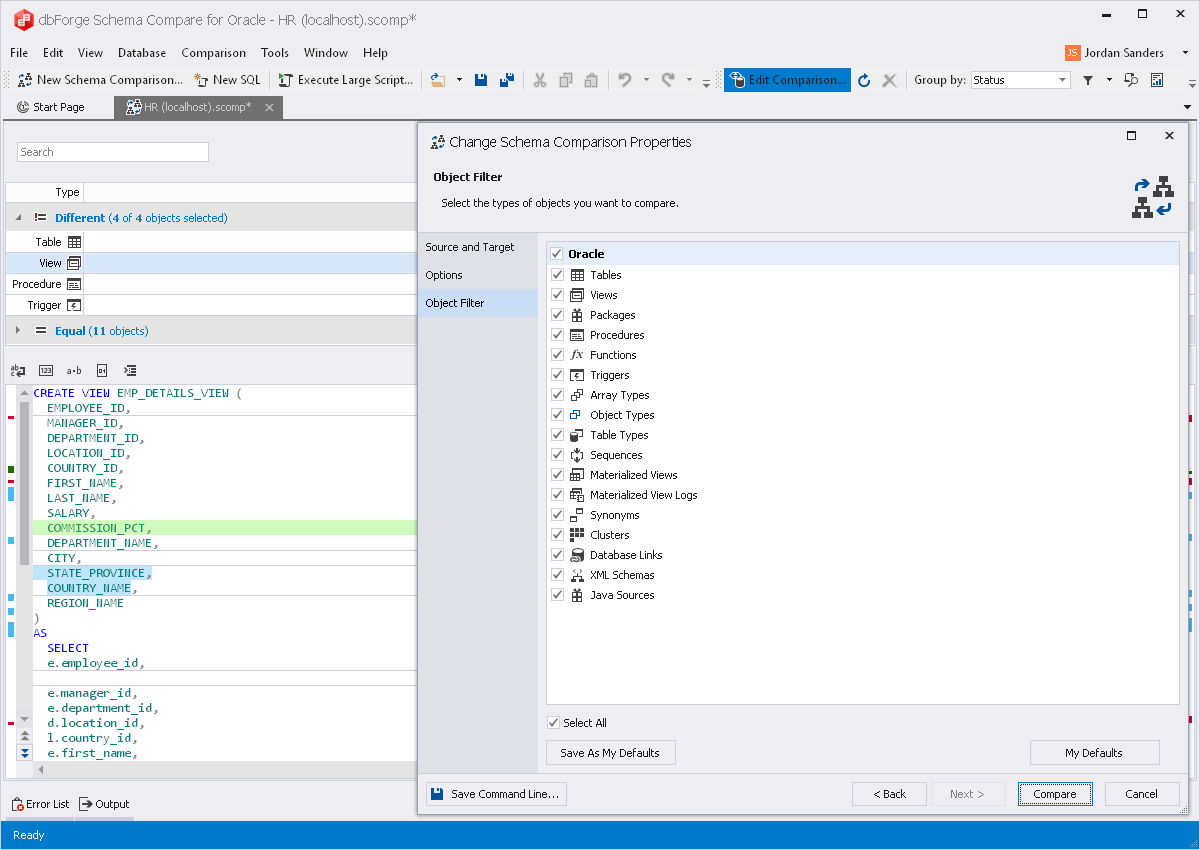Collapse the Different objects group

(18, 218)
